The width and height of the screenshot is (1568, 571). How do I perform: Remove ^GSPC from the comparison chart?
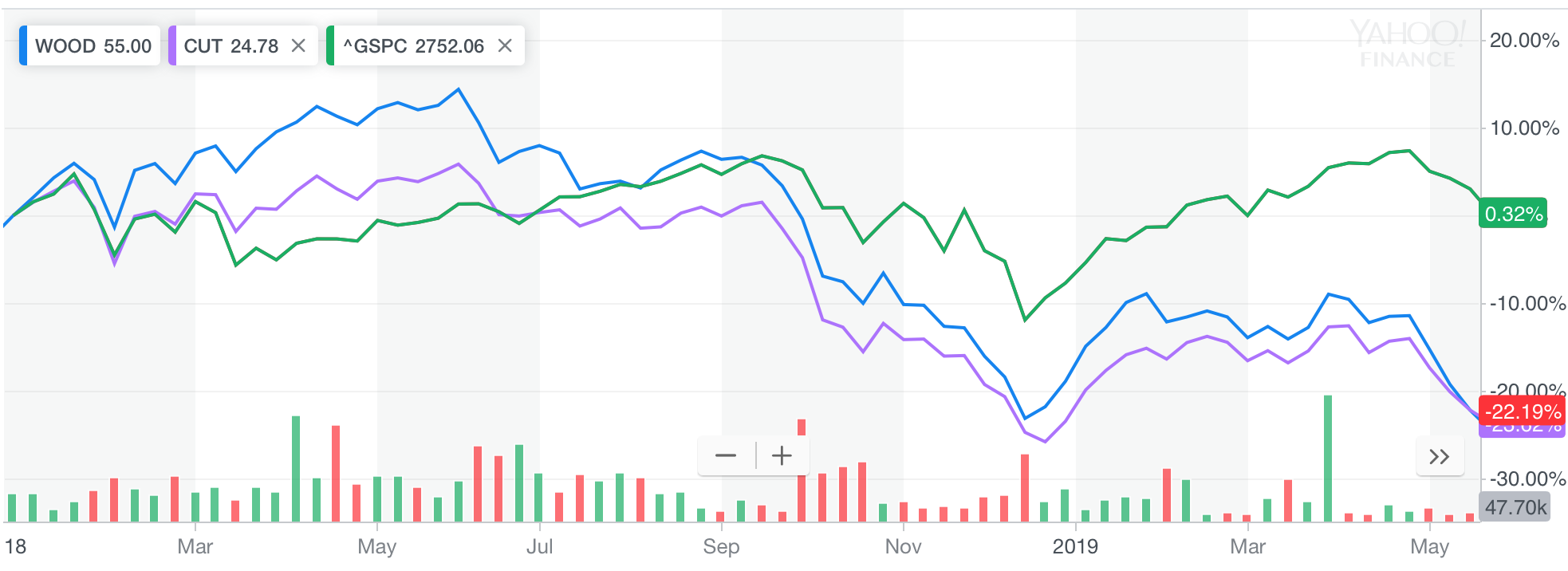coord(506,45)
